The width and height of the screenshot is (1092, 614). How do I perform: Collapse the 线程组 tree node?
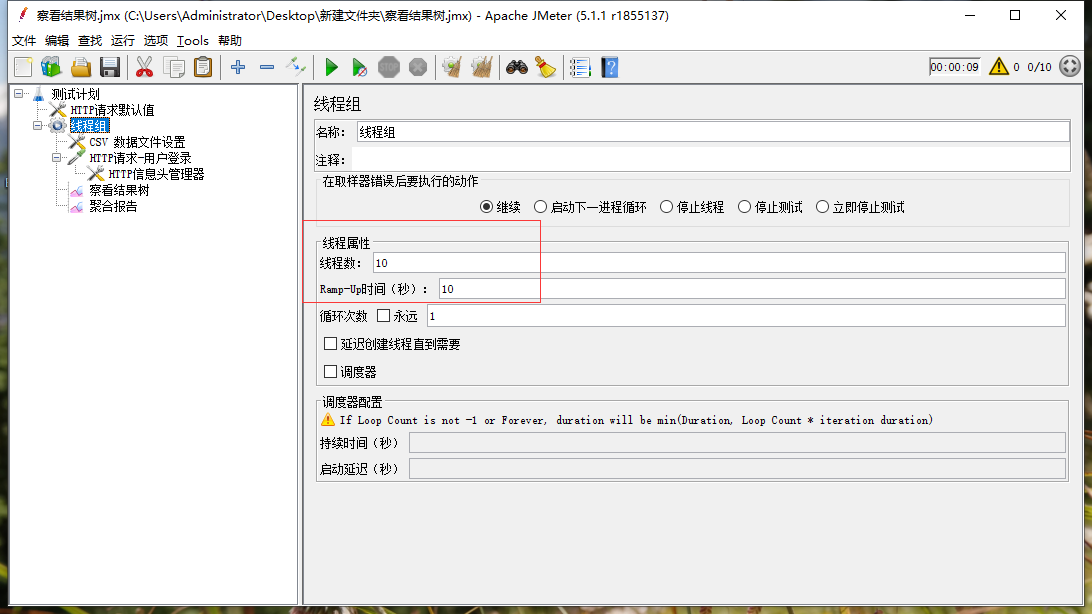[x=38, y=125]
